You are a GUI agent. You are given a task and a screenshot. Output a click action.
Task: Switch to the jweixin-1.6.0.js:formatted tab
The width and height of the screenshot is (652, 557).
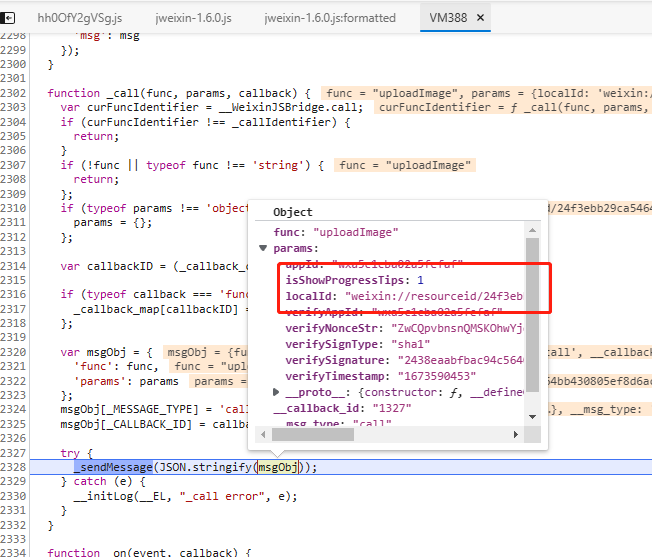click(x=330, y=18)
